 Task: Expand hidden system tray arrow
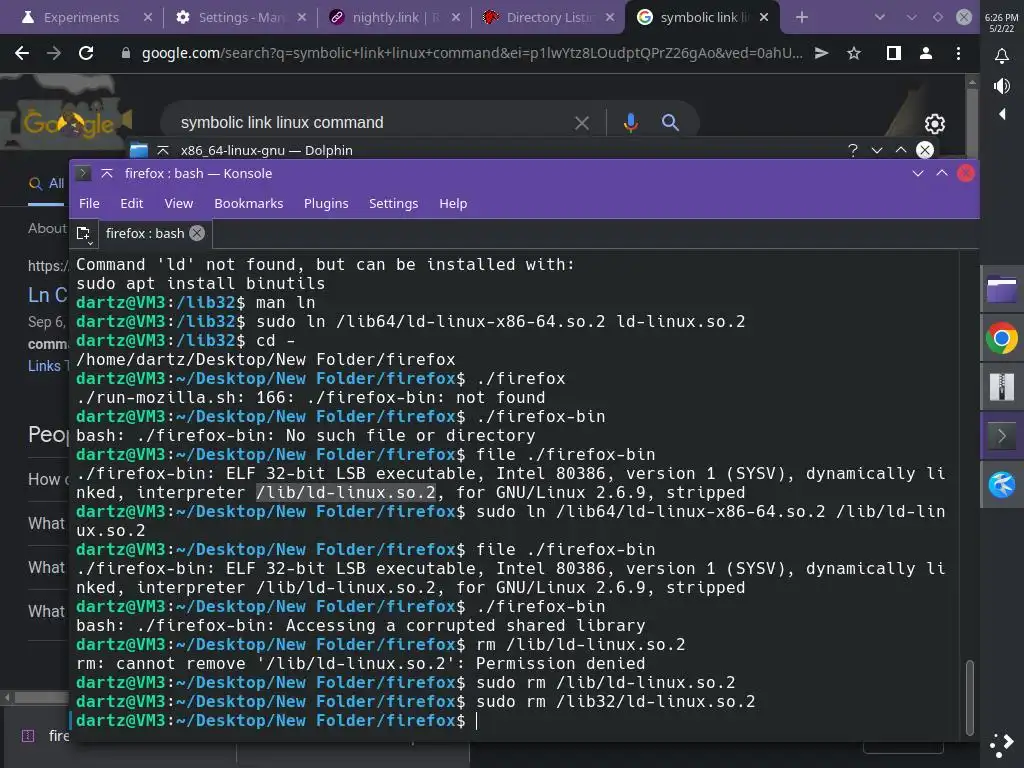(1002, 114)
